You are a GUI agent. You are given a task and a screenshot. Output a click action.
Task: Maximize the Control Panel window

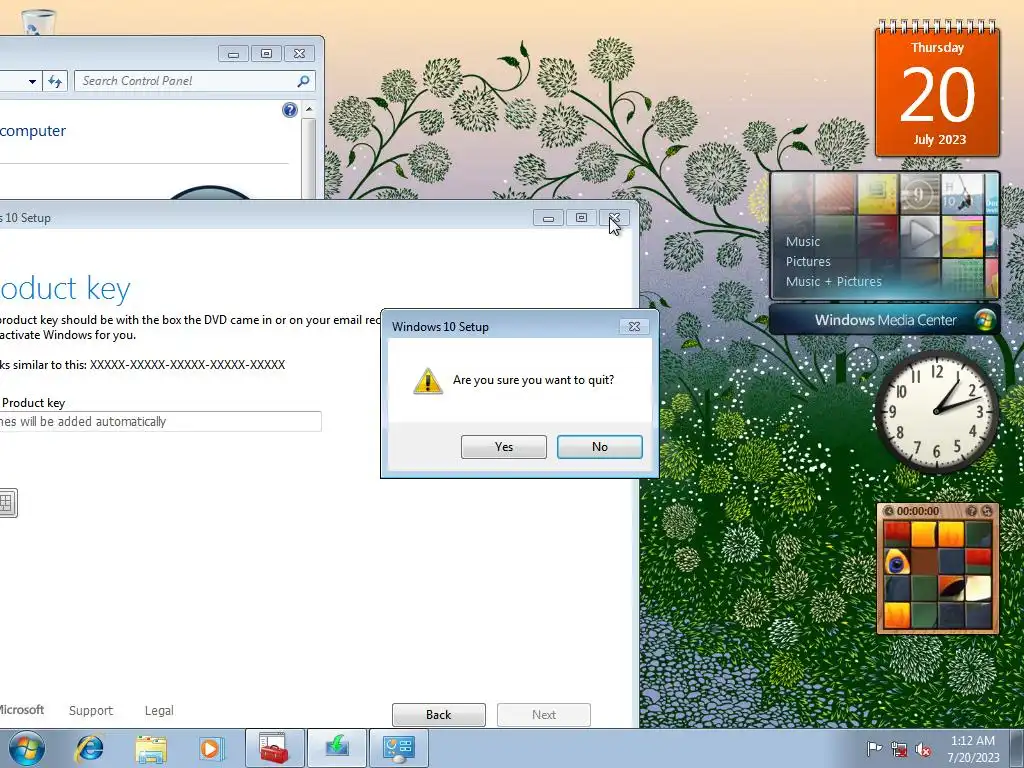tap(266, 54)
